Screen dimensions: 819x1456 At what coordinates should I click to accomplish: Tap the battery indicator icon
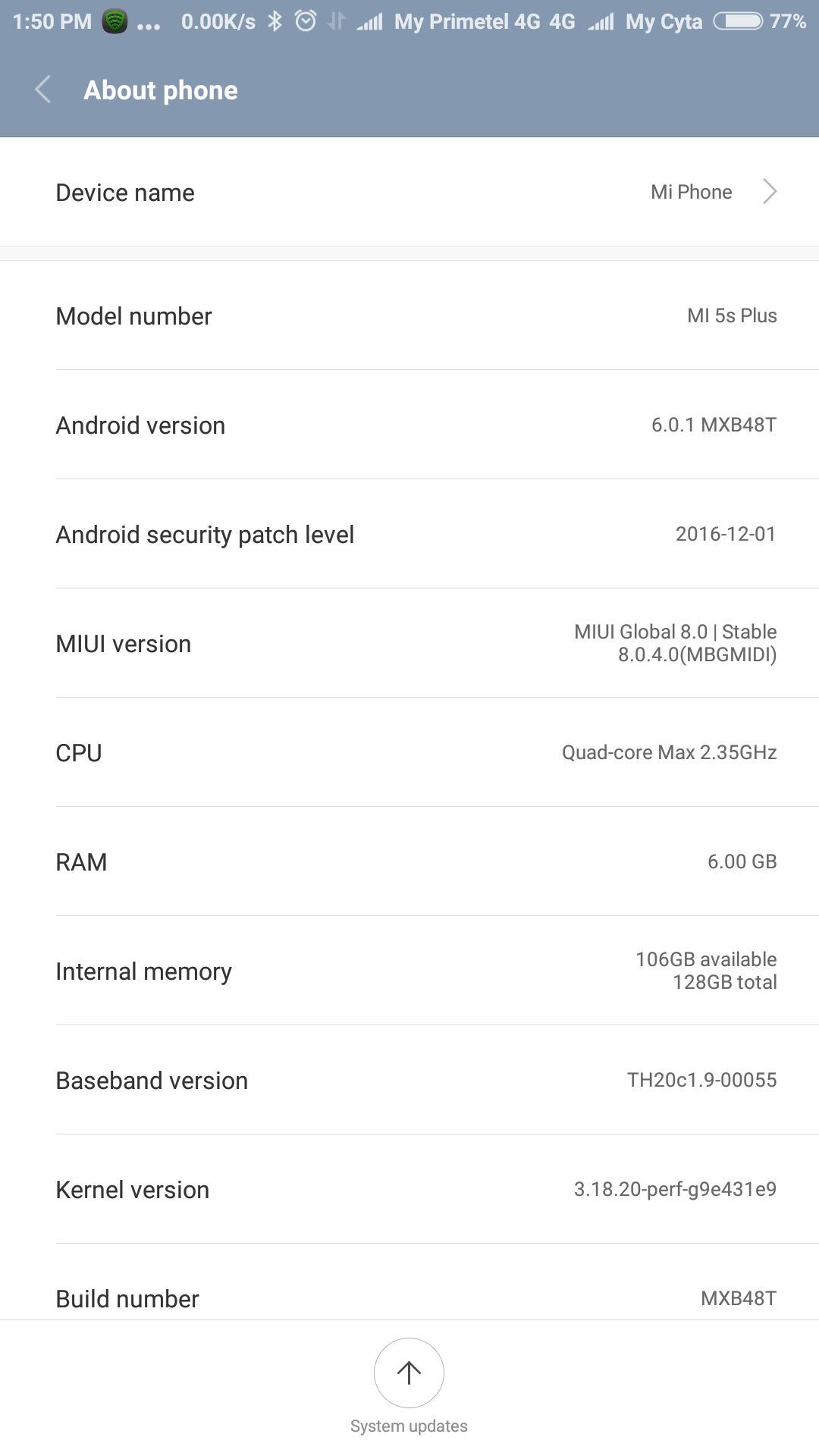pyautogui.click(x=738, y=21)
